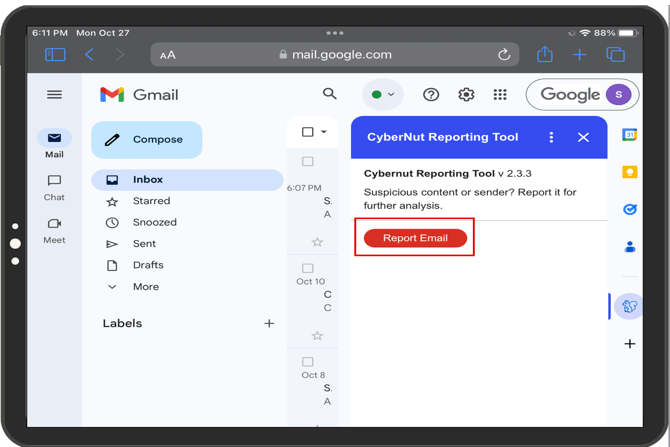This screenshot has height=447, width=670.
Task: Select the 6:07 PM email checkbox
Action: [308, 162]
